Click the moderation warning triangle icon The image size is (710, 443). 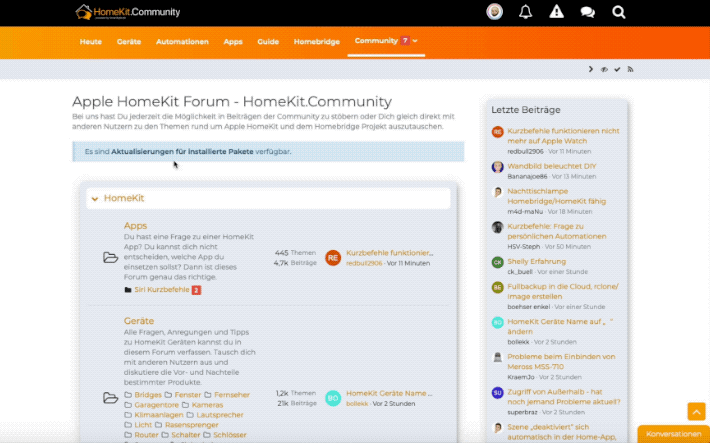556,12
